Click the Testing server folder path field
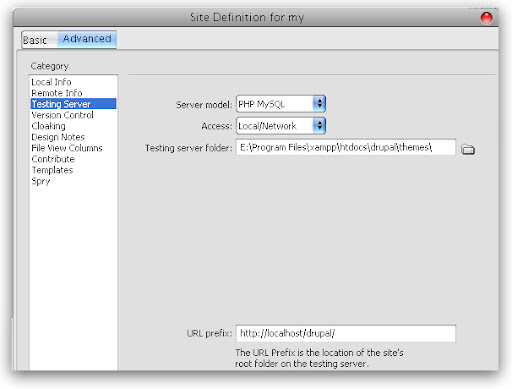This screenshot has width=512, height=389. 346,147
